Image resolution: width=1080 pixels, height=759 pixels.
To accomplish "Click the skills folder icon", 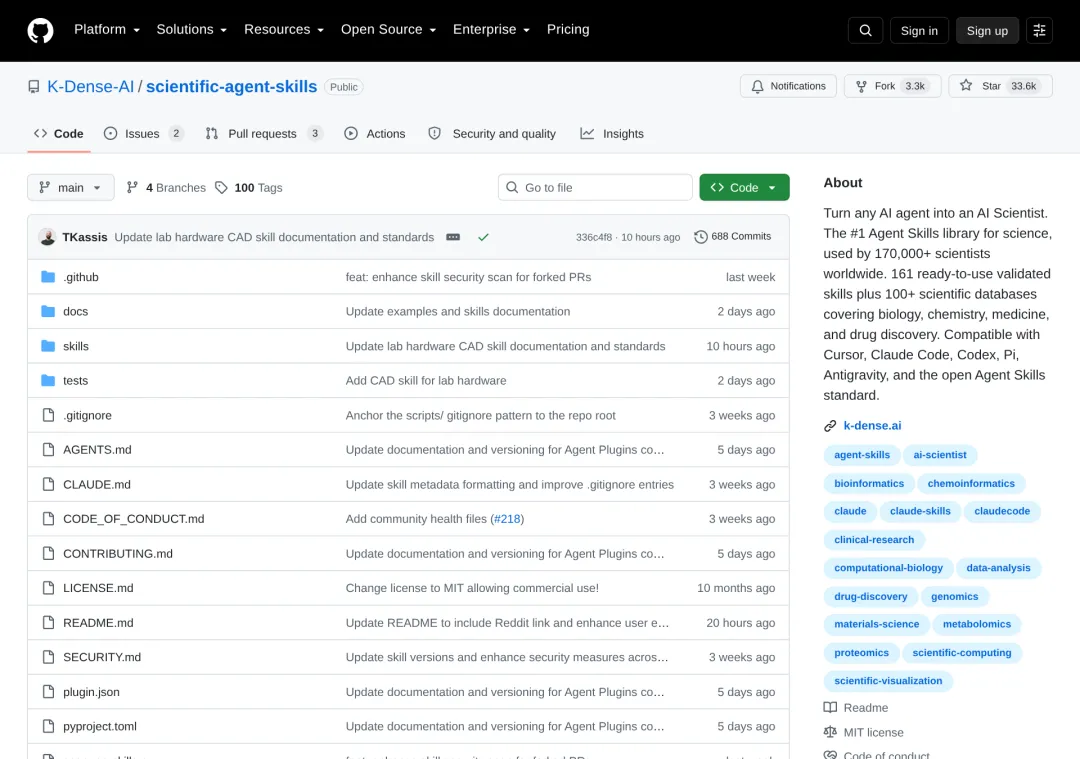I will pyautogui.click(x=48, y=346).
